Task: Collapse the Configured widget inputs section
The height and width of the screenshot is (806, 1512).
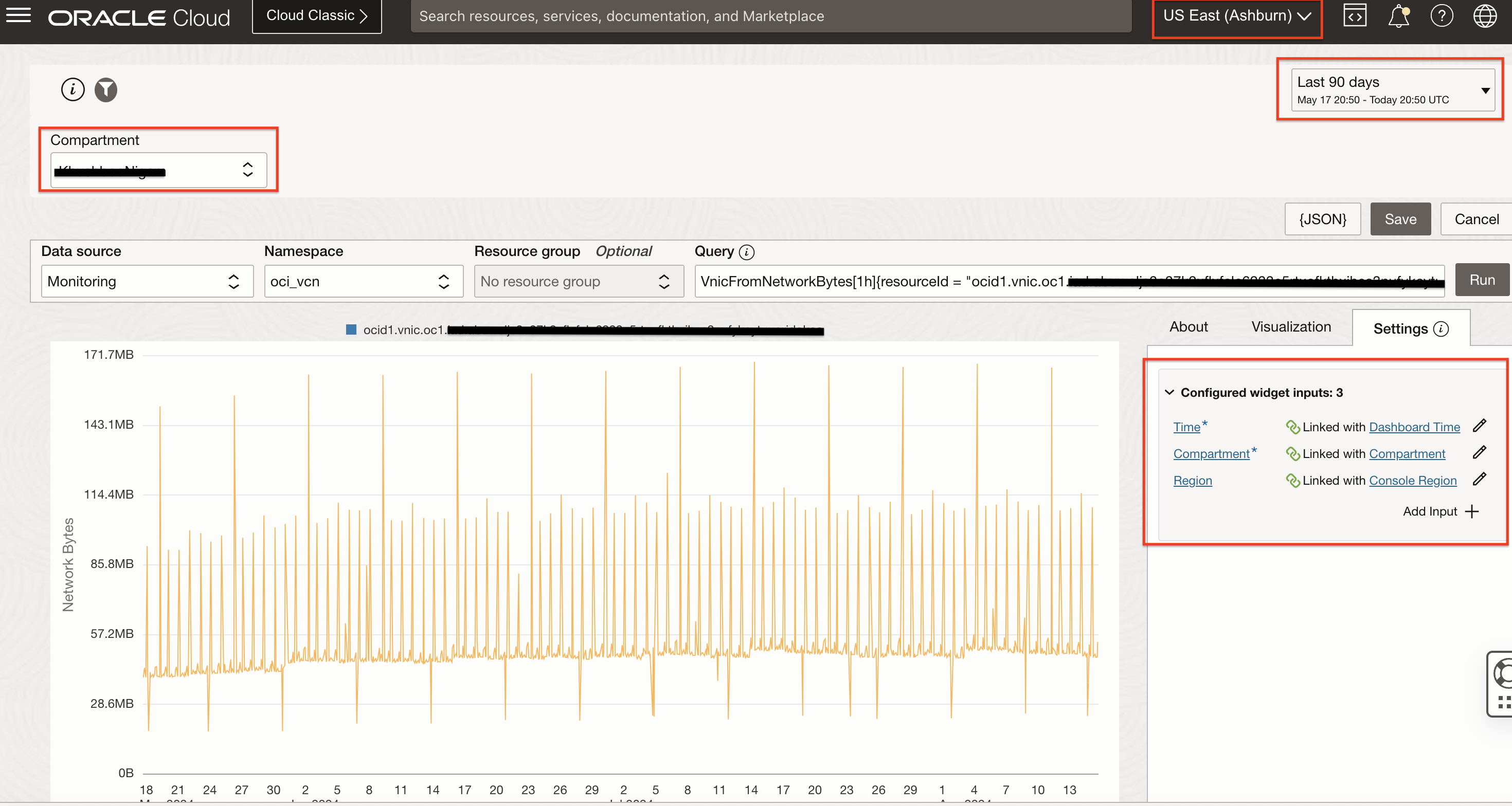Action: point(1169,392)
